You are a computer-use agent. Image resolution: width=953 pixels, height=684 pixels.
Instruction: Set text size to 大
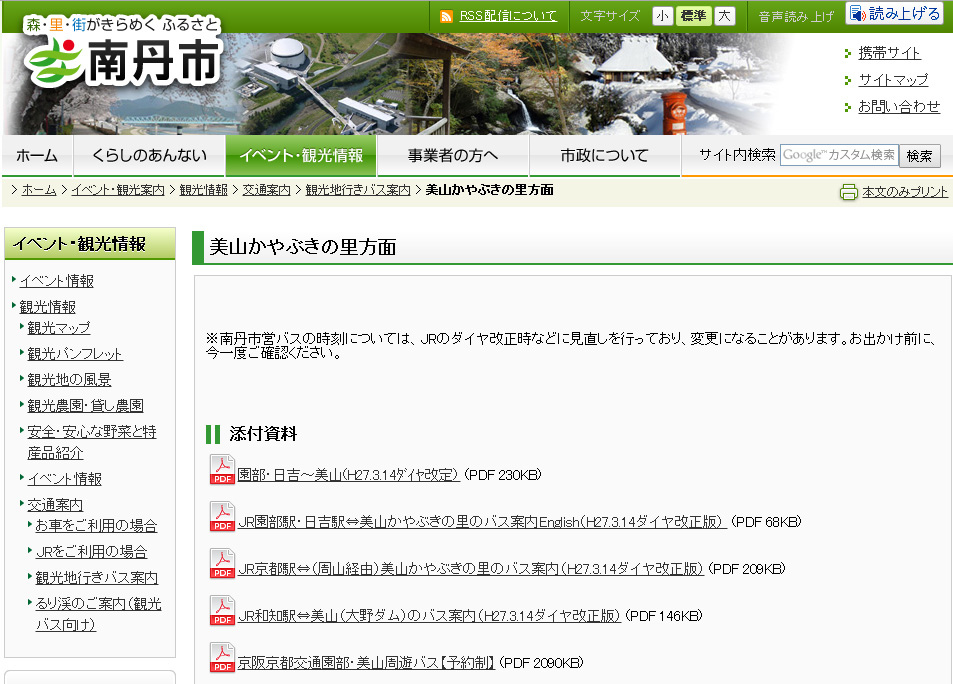(724, 16)
